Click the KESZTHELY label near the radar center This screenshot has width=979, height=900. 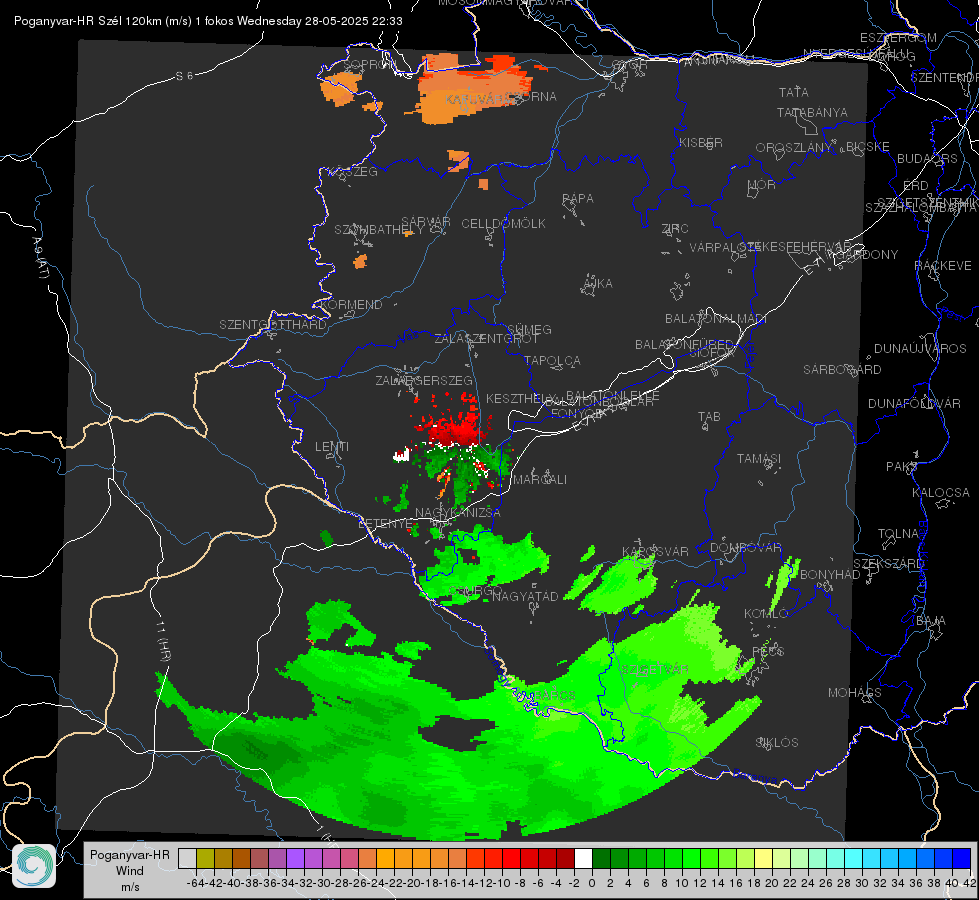[519, 398]
